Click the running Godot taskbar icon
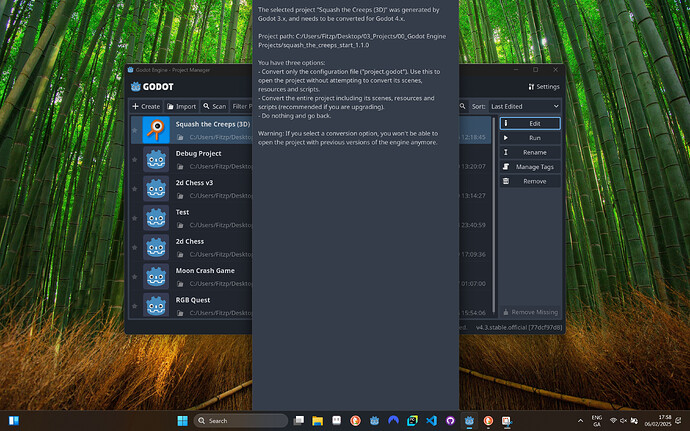The height and width of the screenshot is (431, 690). click(x=469, y=421)
